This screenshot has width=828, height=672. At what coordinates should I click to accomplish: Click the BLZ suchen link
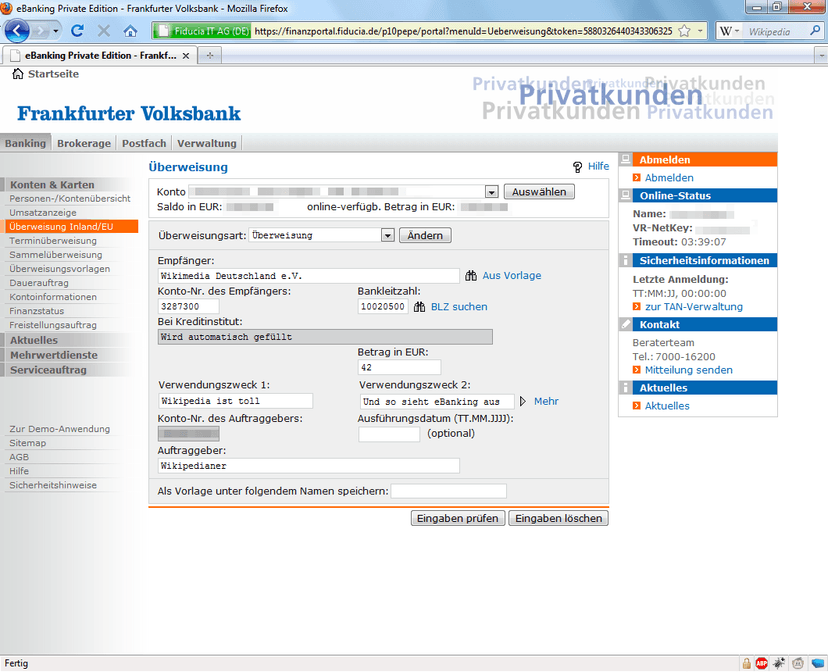(459, 307)
